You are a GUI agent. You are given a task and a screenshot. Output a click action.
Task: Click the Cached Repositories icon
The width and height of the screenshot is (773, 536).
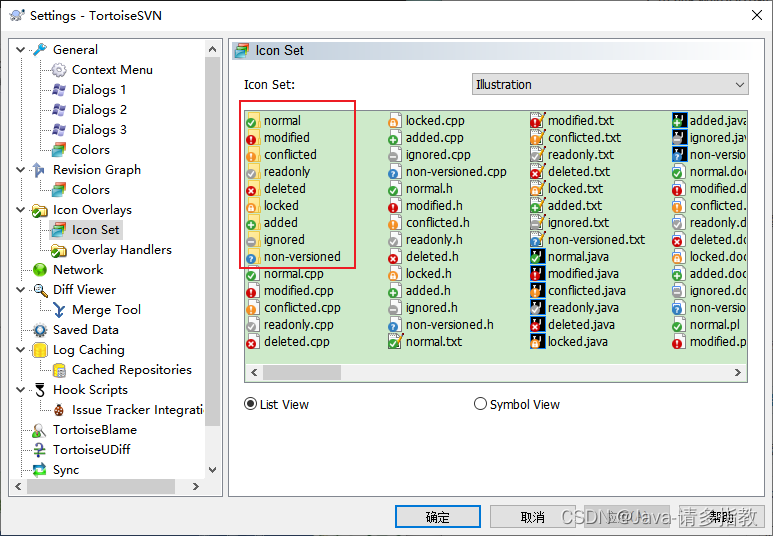[x=59, y=370]
